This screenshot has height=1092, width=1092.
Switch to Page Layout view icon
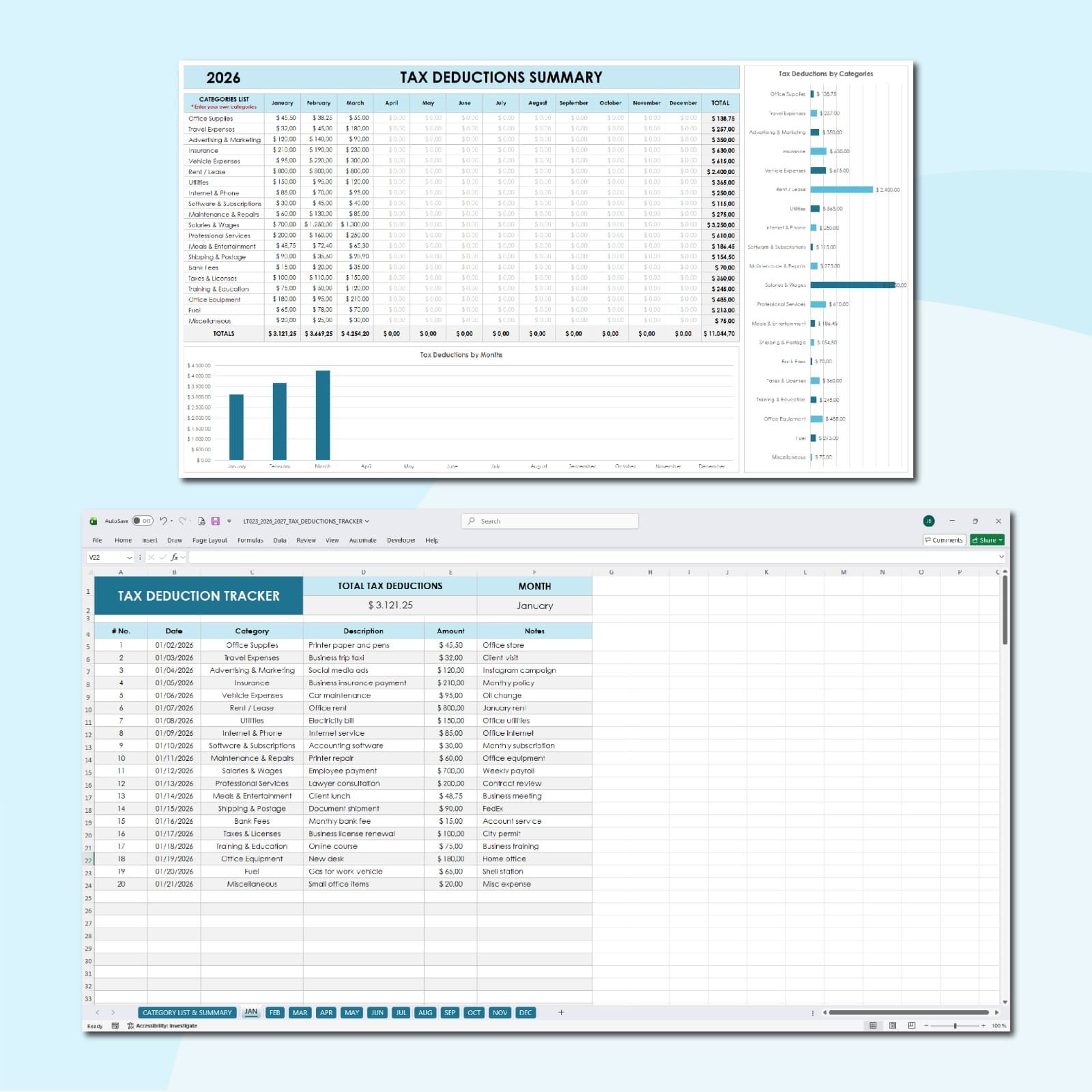tap(892, 1025)
